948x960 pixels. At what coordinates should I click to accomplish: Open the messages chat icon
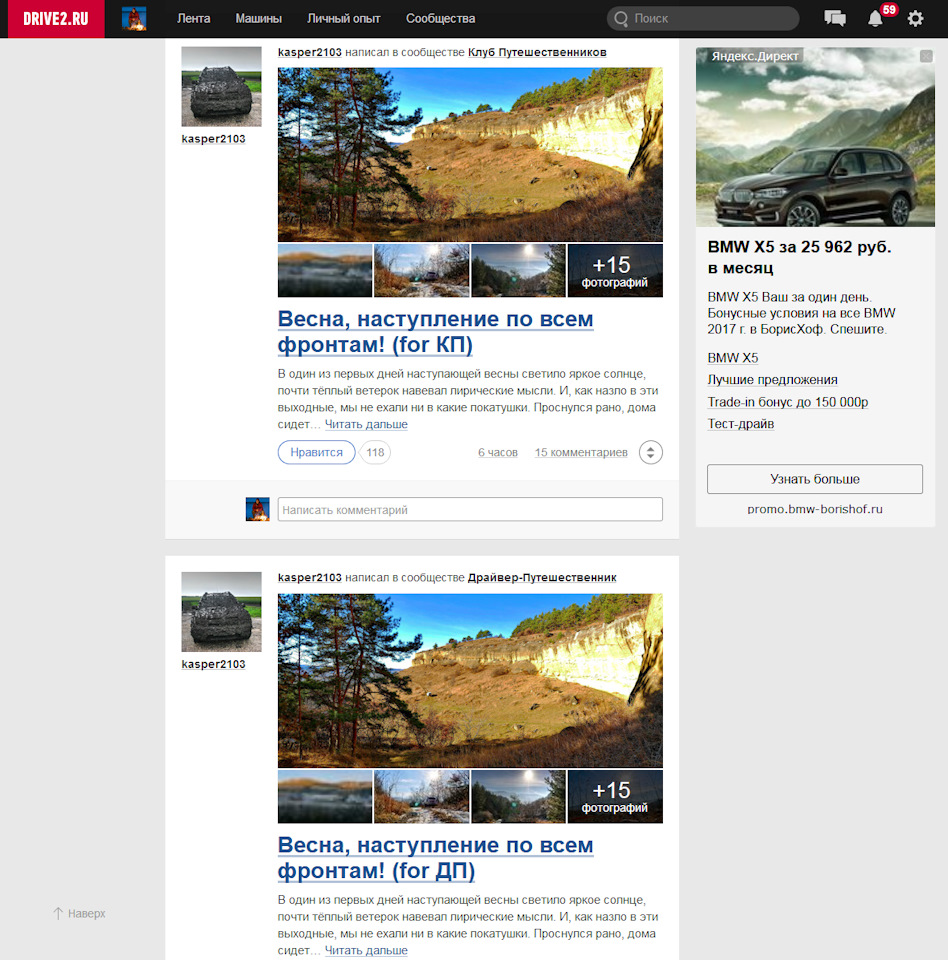(x=834, y=18)
